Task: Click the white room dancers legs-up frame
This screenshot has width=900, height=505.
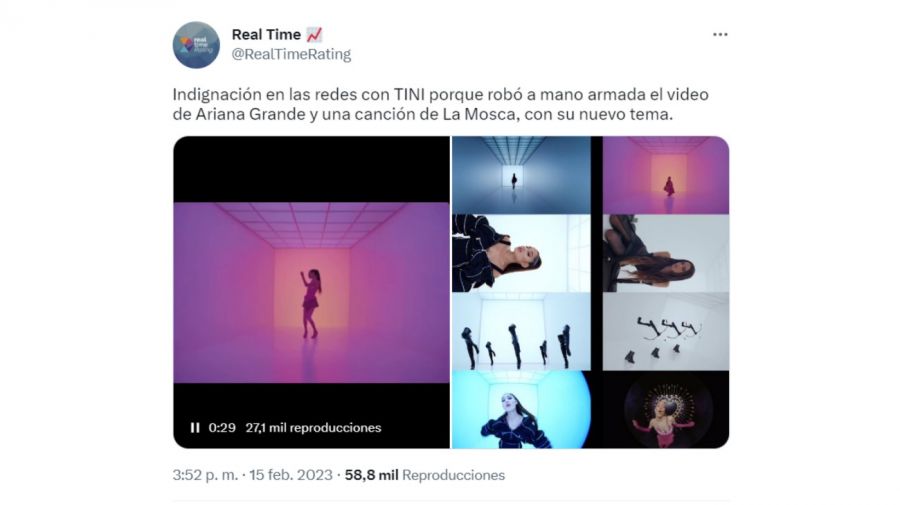Action: (x=666, y=332)
